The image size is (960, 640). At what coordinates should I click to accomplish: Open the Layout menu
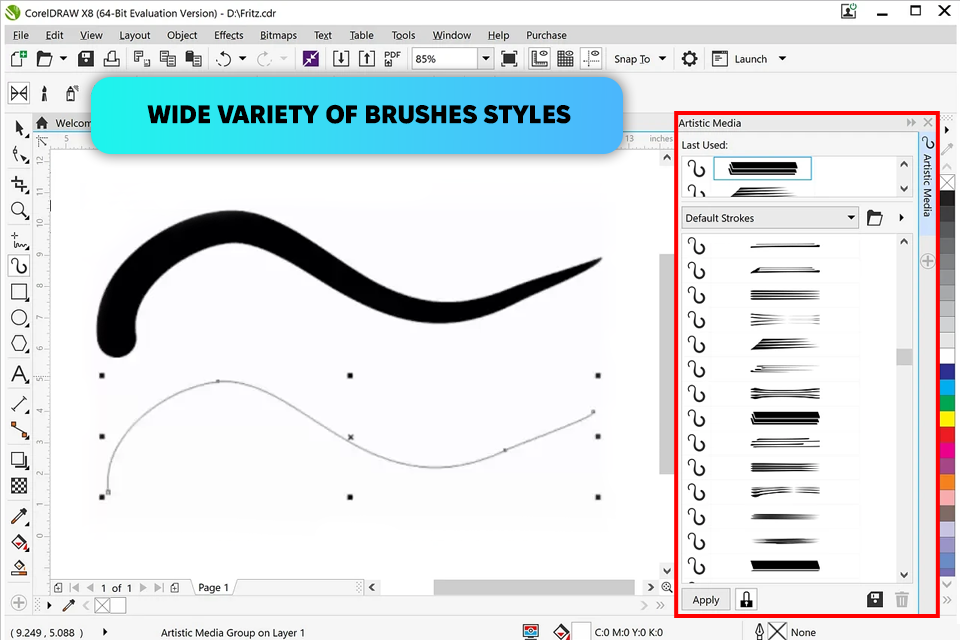(135, 35)
